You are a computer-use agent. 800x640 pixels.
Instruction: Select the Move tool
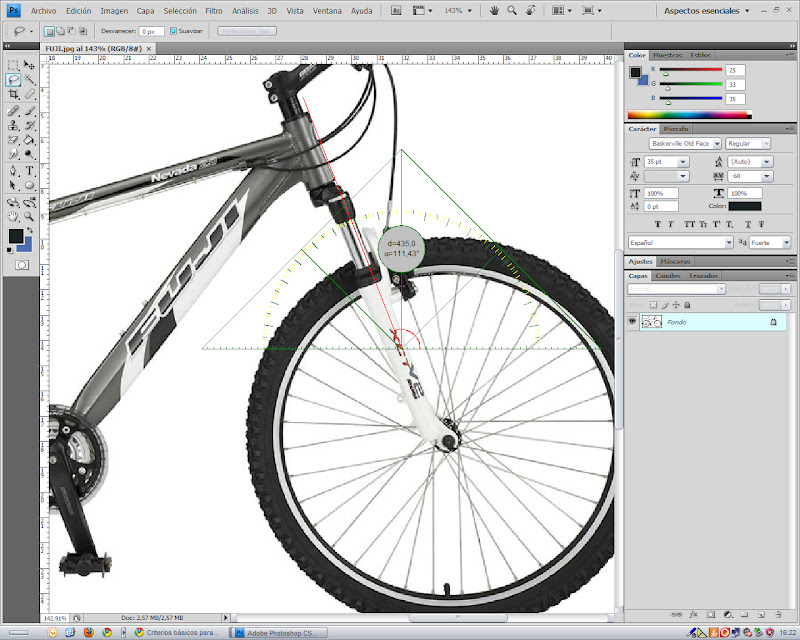coord(29,65)
